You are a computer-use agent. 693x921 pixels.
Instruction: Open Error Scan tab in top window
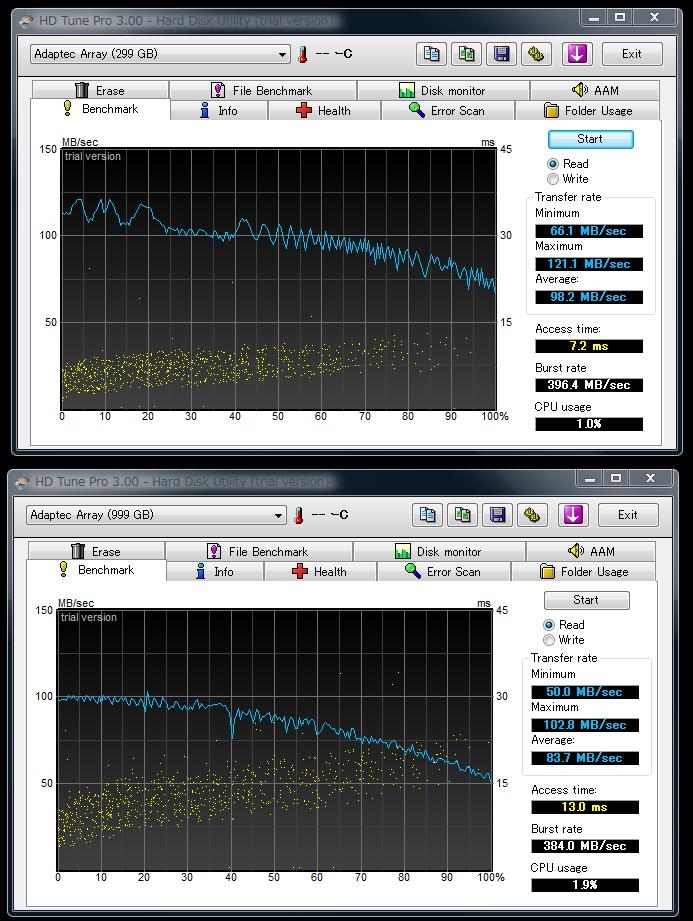coord(448,110)
